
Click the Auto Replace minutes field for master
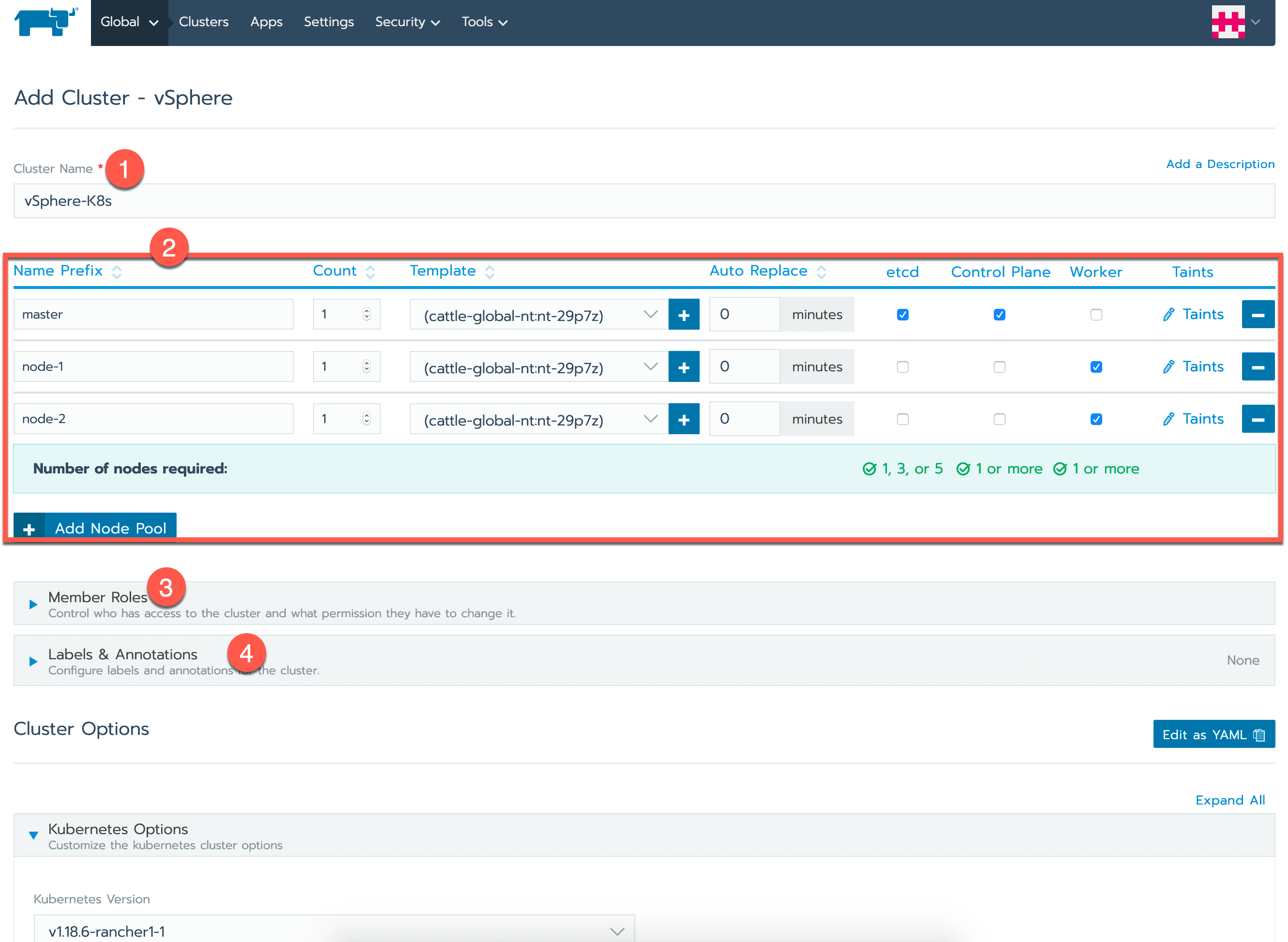pyautogui.click(x=744, y=314)
